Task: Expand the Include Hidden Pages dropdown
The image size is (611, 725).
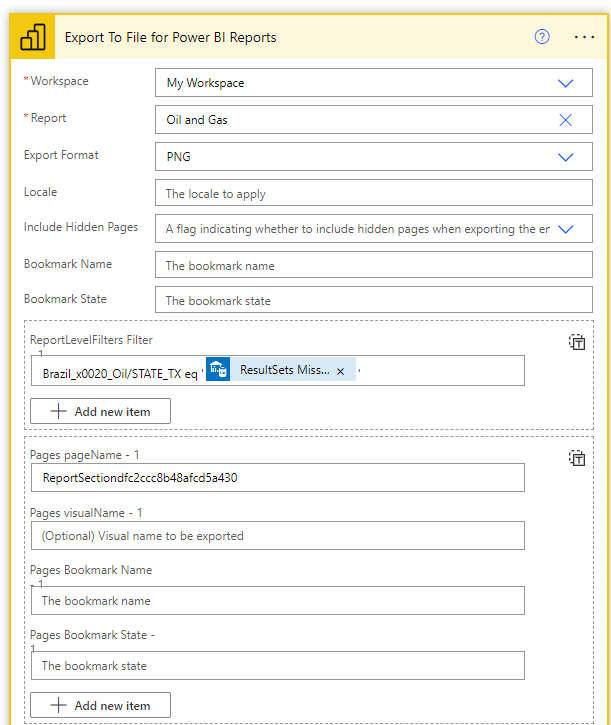Action: click(565, 229)
